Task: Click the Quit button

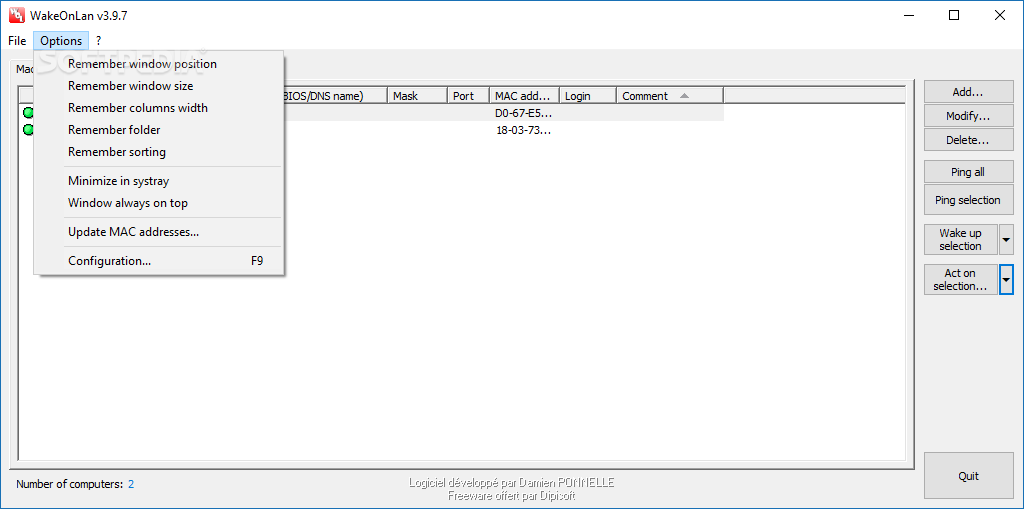Action: click(968, 476)
